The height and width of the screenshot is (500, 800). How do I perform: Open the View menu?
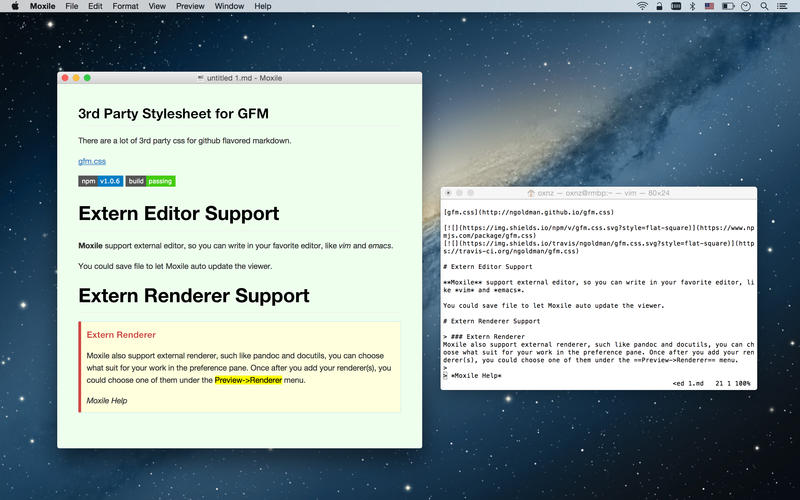click(157, 6)
